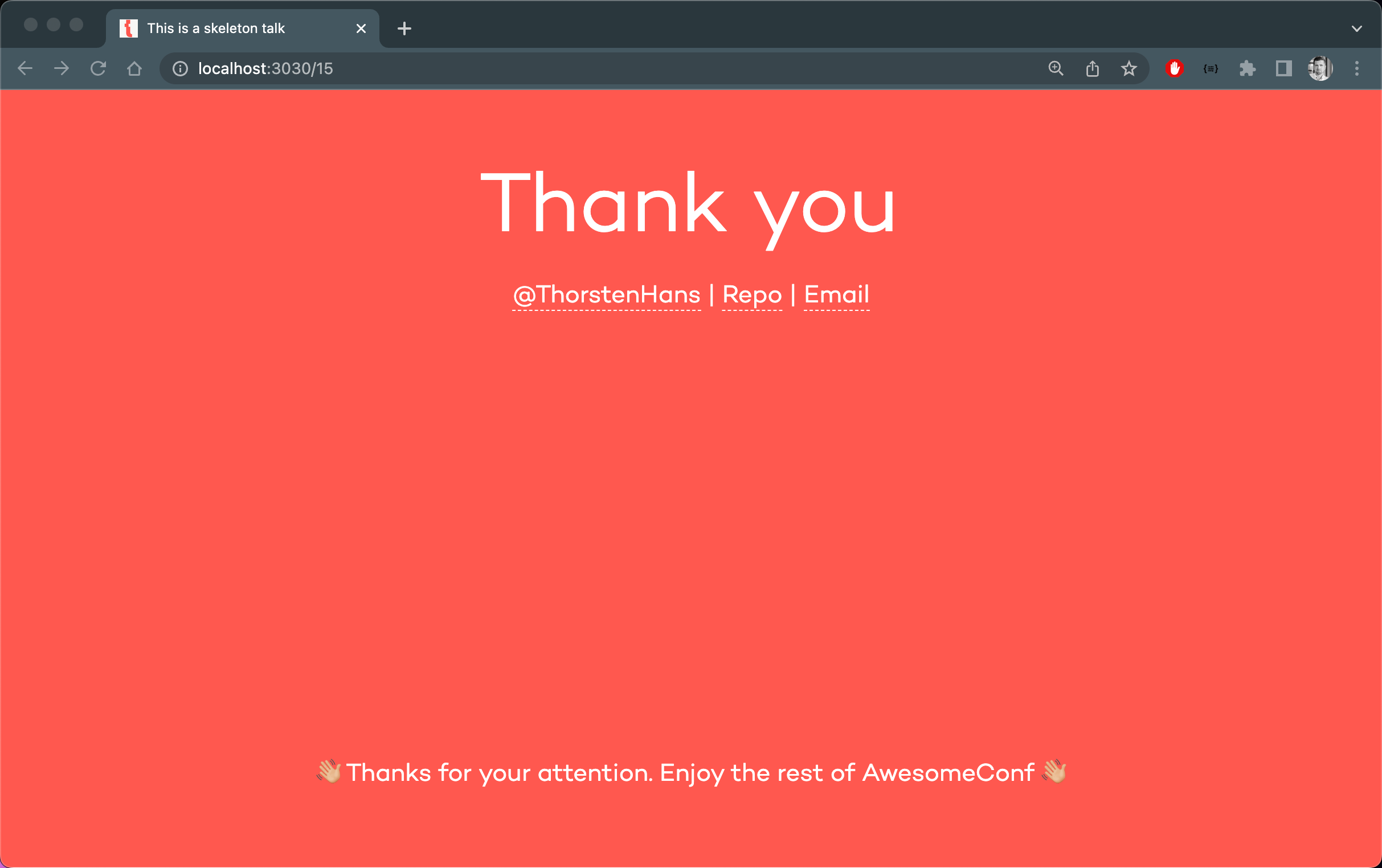Image resolution: width=1382 pixels, height=868 pixels.
Task: Open a new browser tab
Action: coord(404,28)
